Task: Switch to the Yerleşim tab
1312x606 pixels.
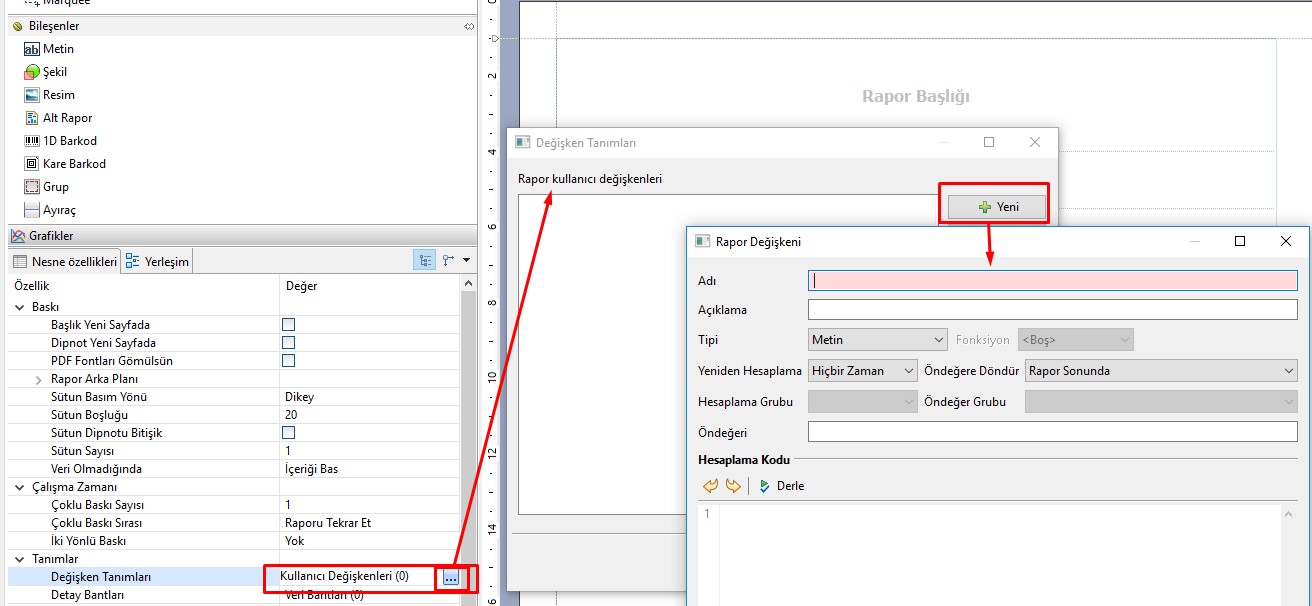Action: (x=158, y=262)
